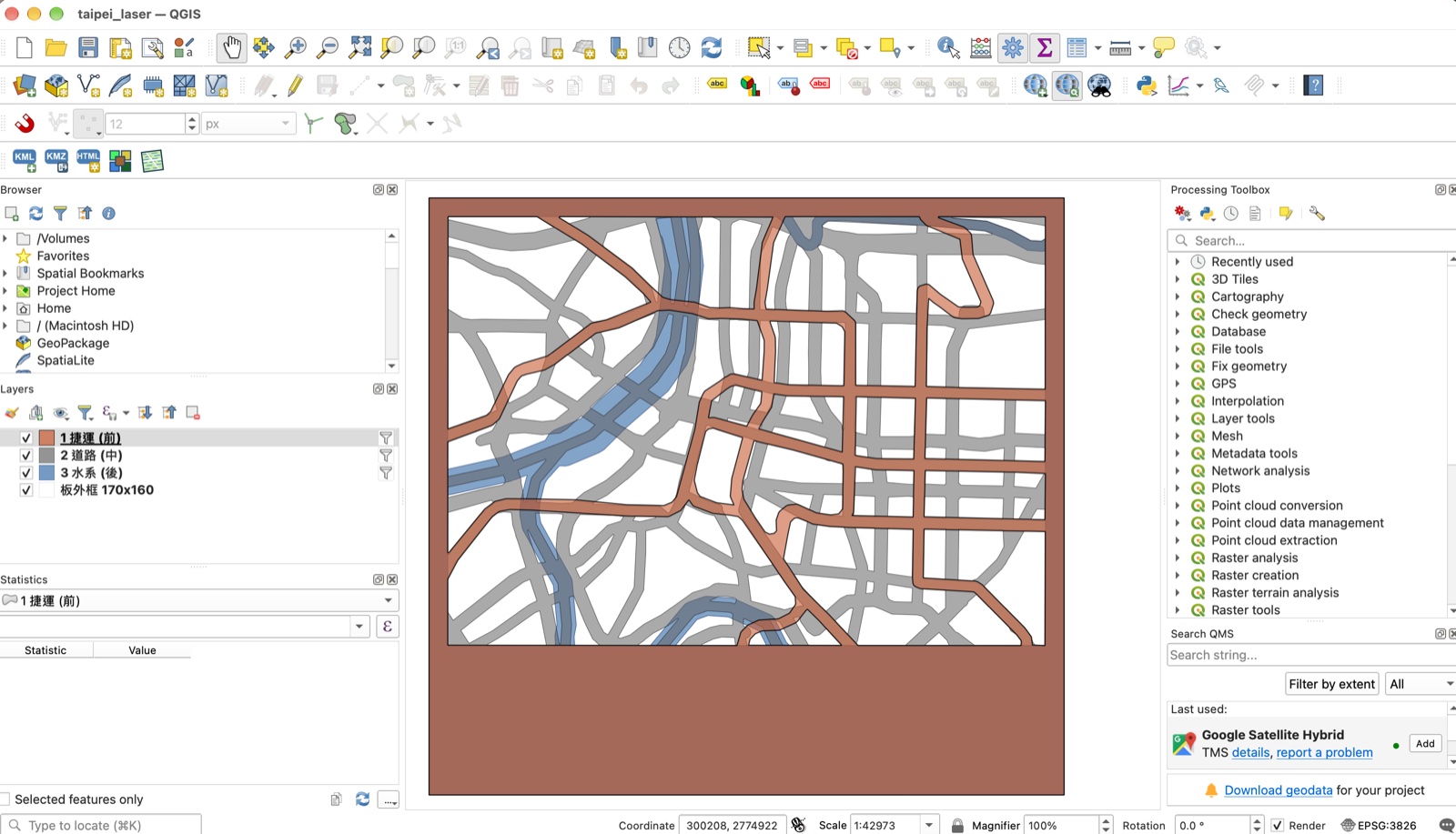Viewport: 1456px width, 834px height.
Task: Click the Processing Toolbox Search field
Action: click(x=1310, y=241)
